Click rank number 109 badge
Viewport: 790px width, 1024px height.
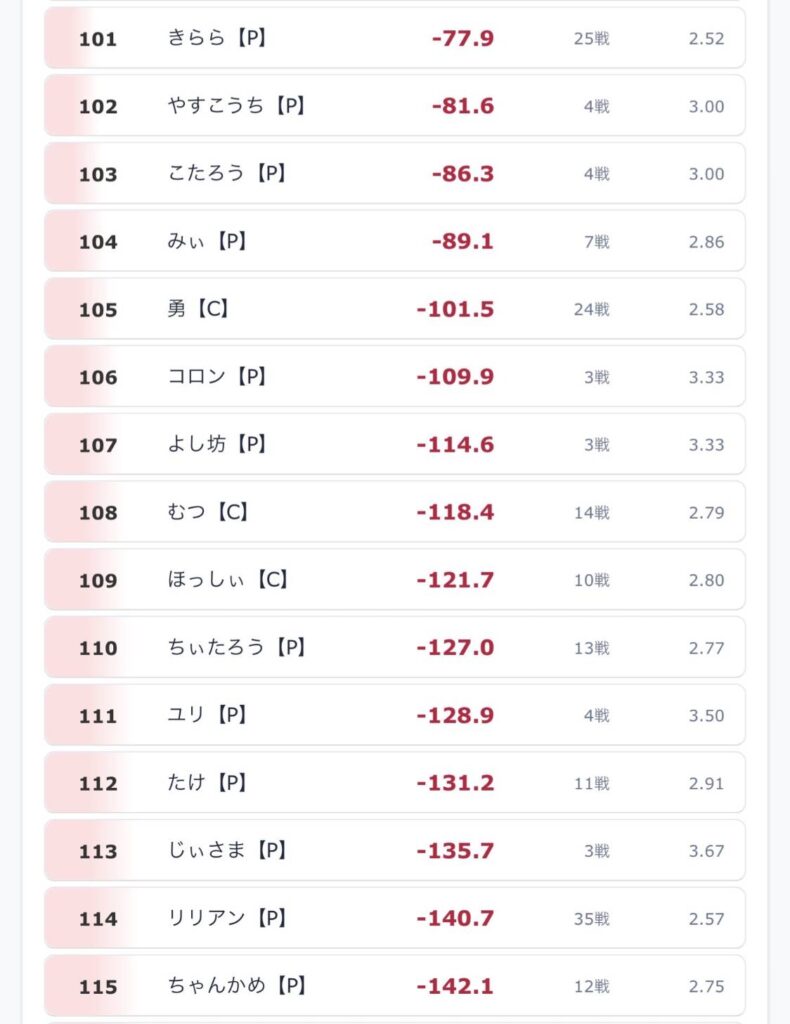coord(98,580)
